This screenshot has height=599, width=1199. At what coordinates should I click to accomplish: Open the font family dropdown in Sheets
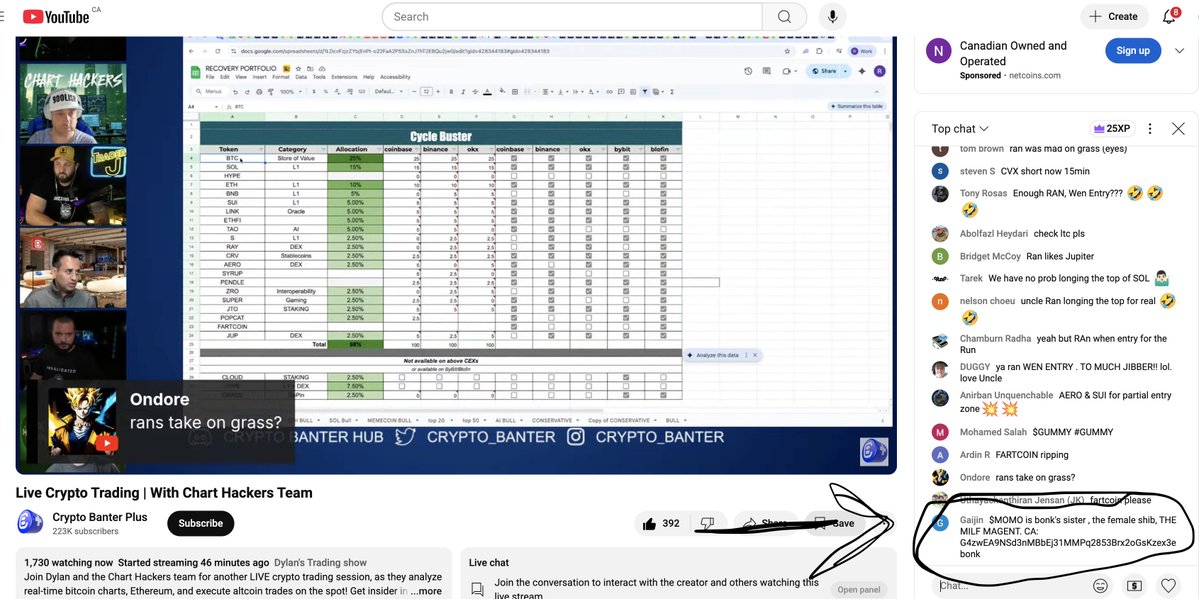pos(388,92)
